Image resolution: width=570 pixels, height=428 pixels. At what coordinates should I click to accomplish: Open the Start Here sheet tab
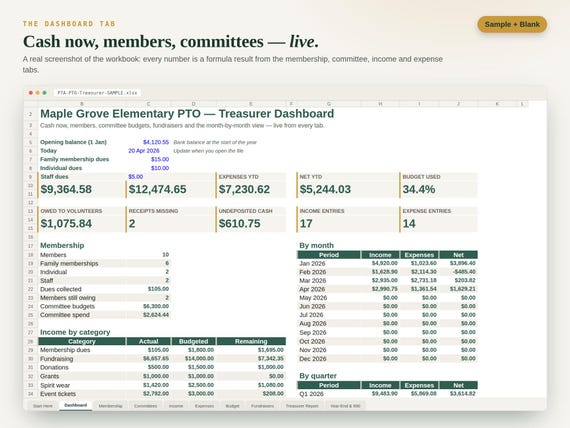tap(43, 406)
